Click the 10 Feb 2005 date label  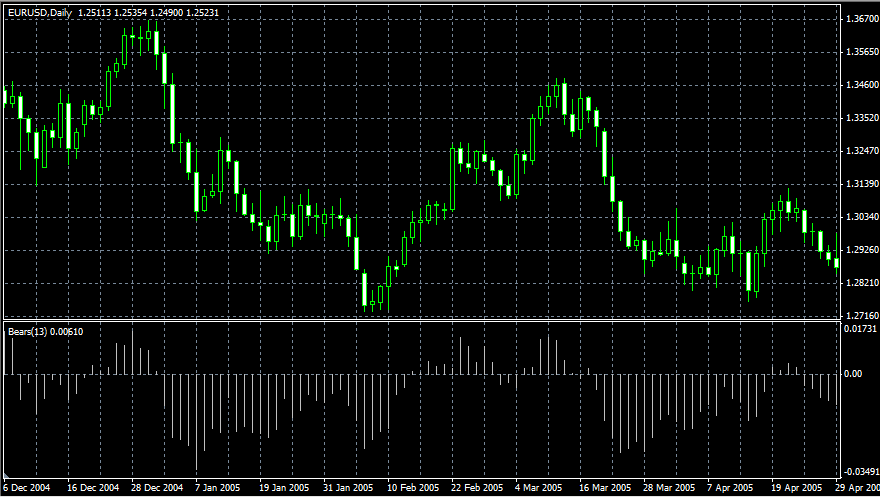point(413,487)
